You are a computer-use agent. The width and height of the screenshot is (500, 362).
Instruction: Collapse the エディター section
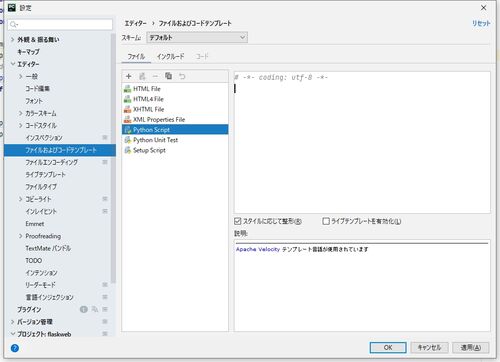(12, 64)
